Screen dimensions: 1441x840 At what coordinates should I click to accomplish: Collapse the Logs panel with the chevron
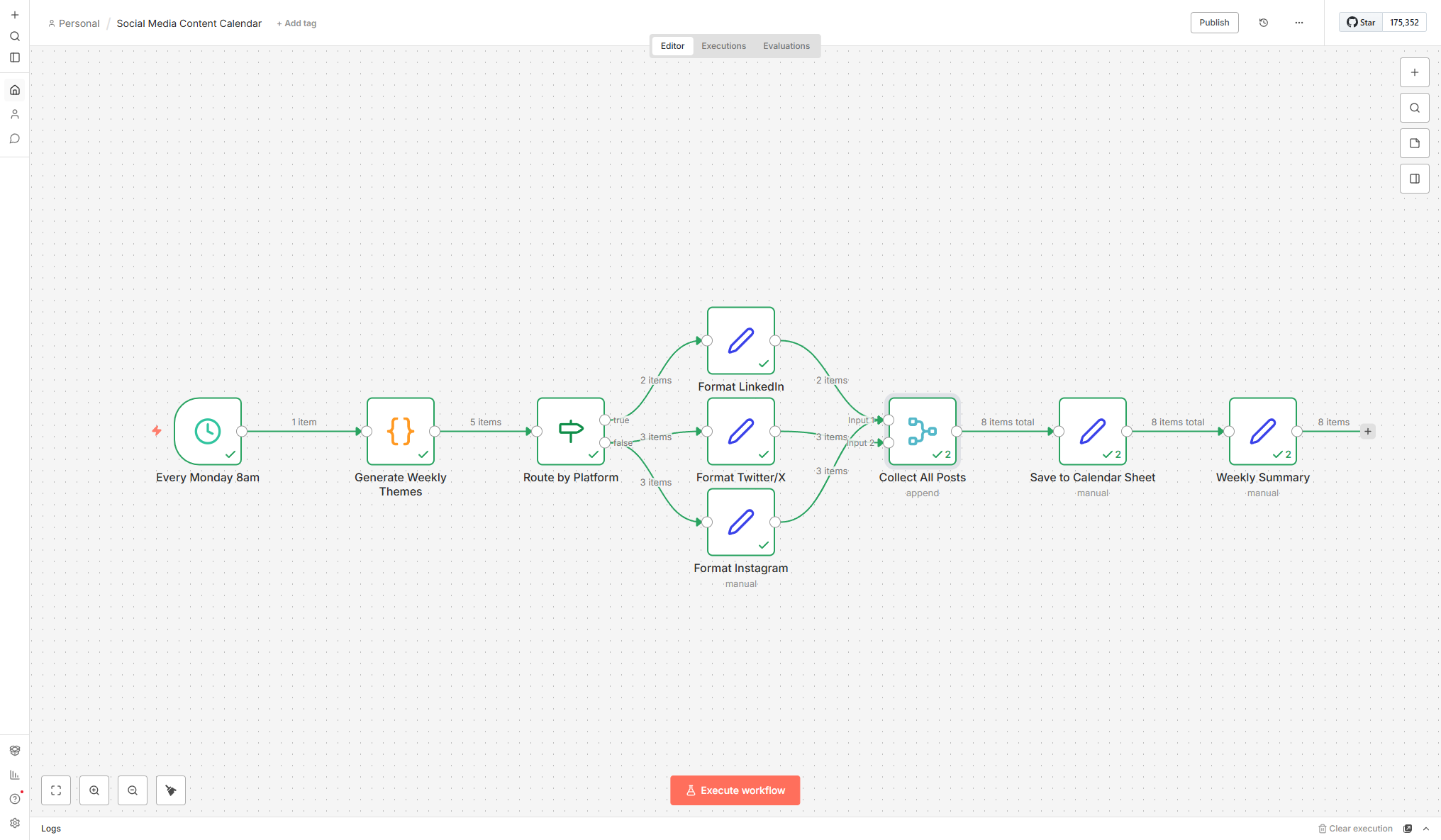[x=1426, y=828]
